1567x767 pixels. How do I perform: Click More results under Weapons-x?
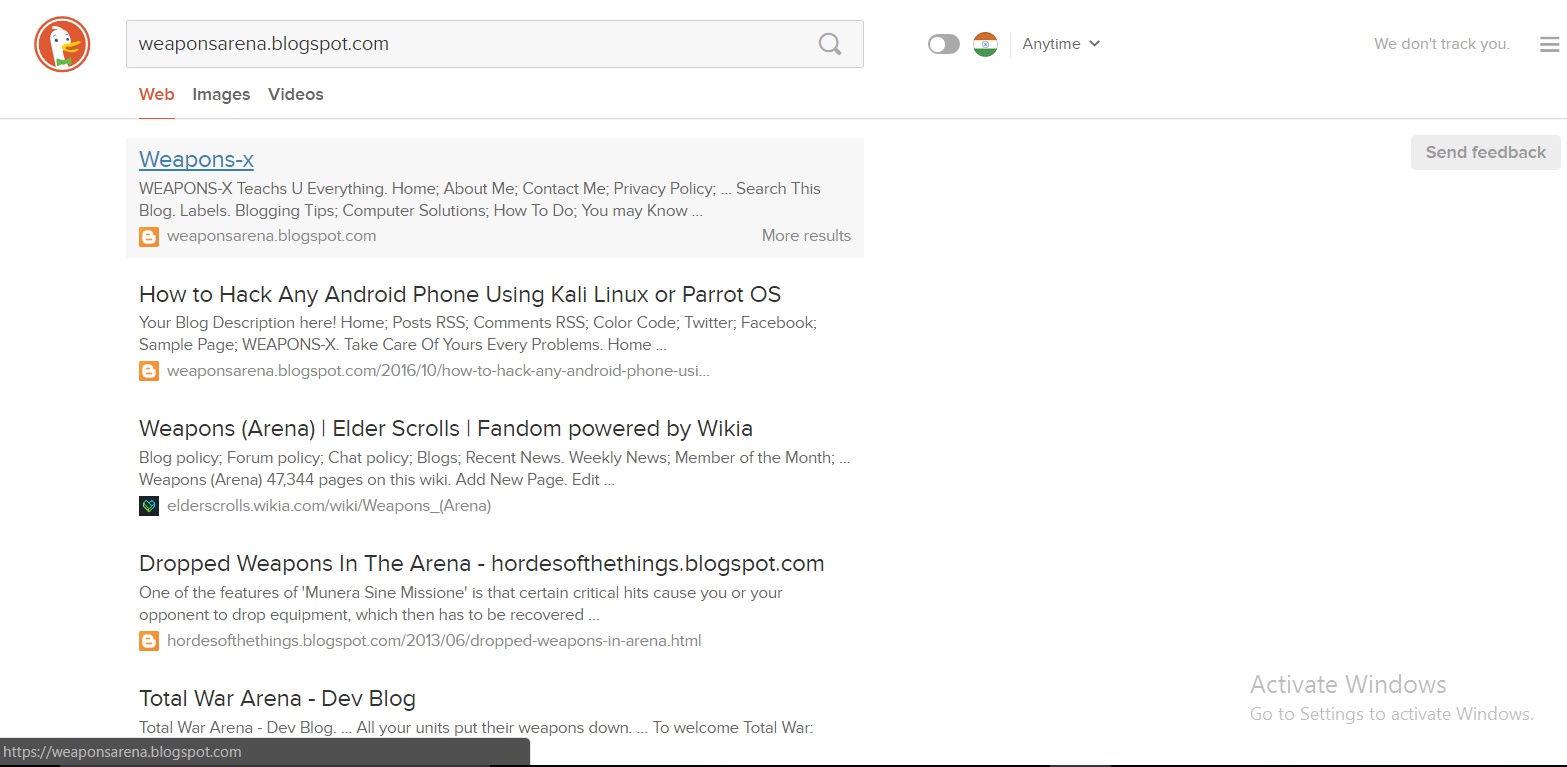pos(806,236)
